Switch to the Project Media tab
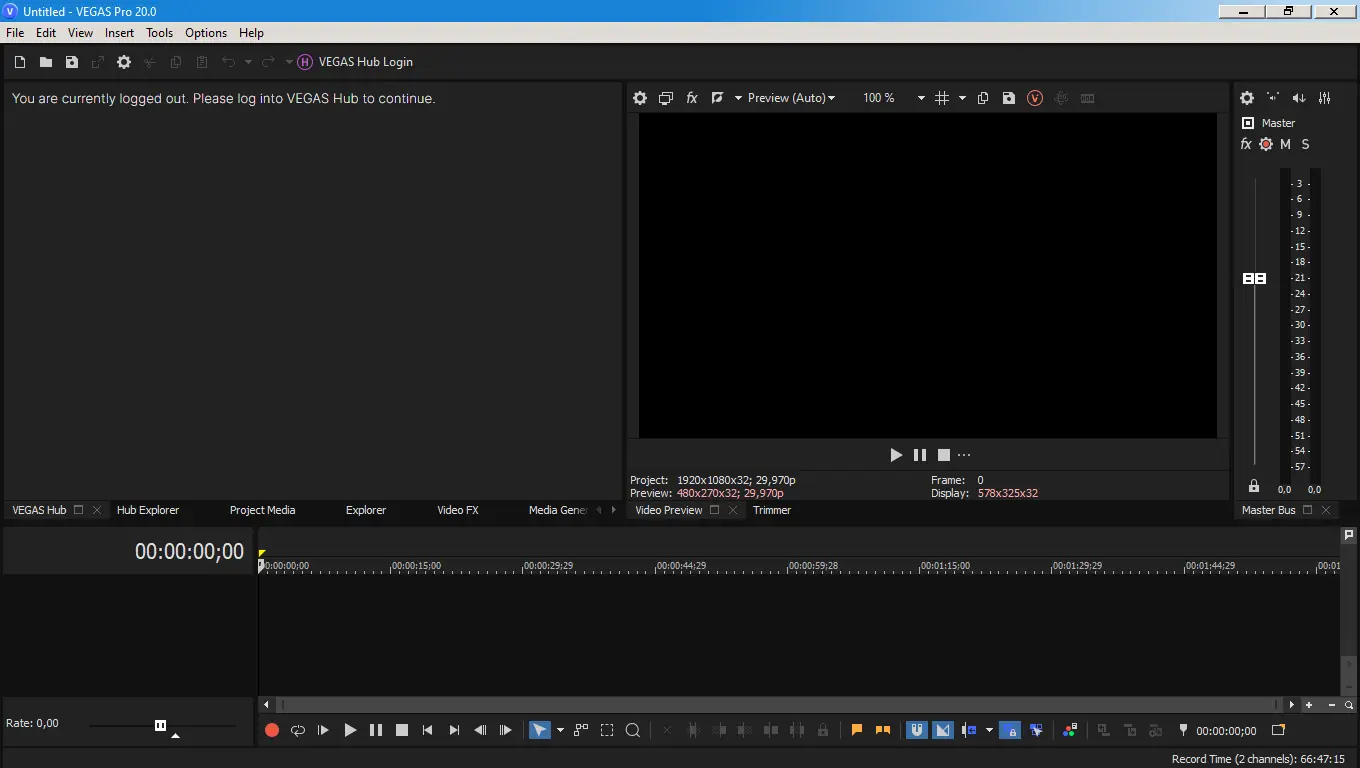Image resolution: width=1360 pixels, height=768 pixels. (262, 510)
